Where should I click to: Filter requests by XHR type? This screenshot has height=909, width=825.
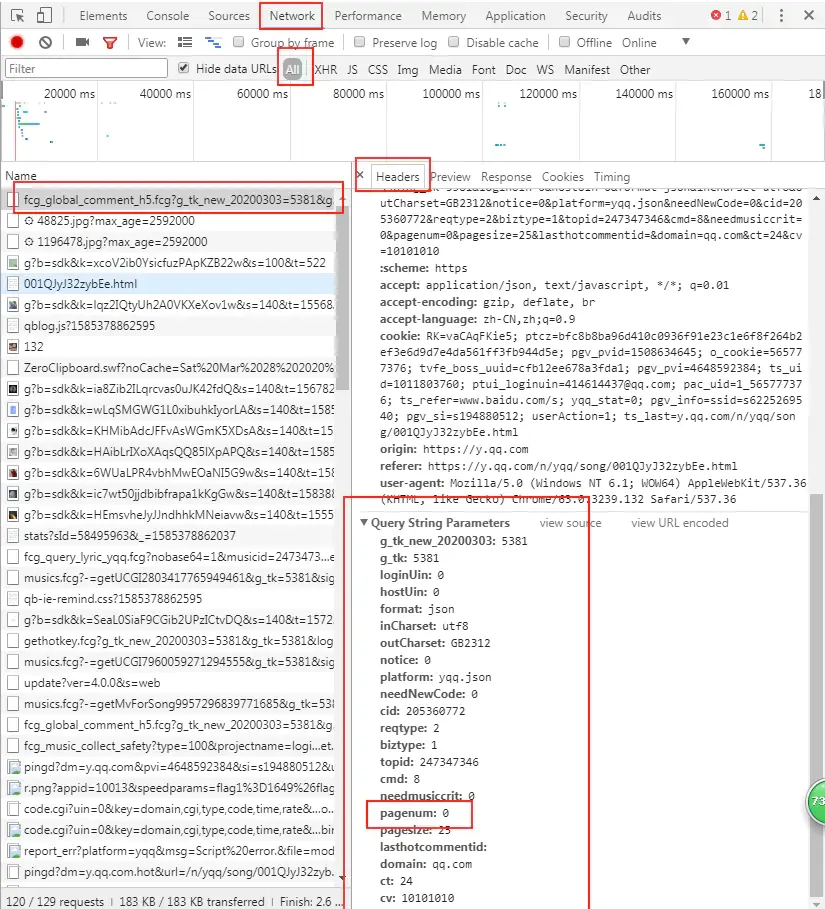(325, 70)
